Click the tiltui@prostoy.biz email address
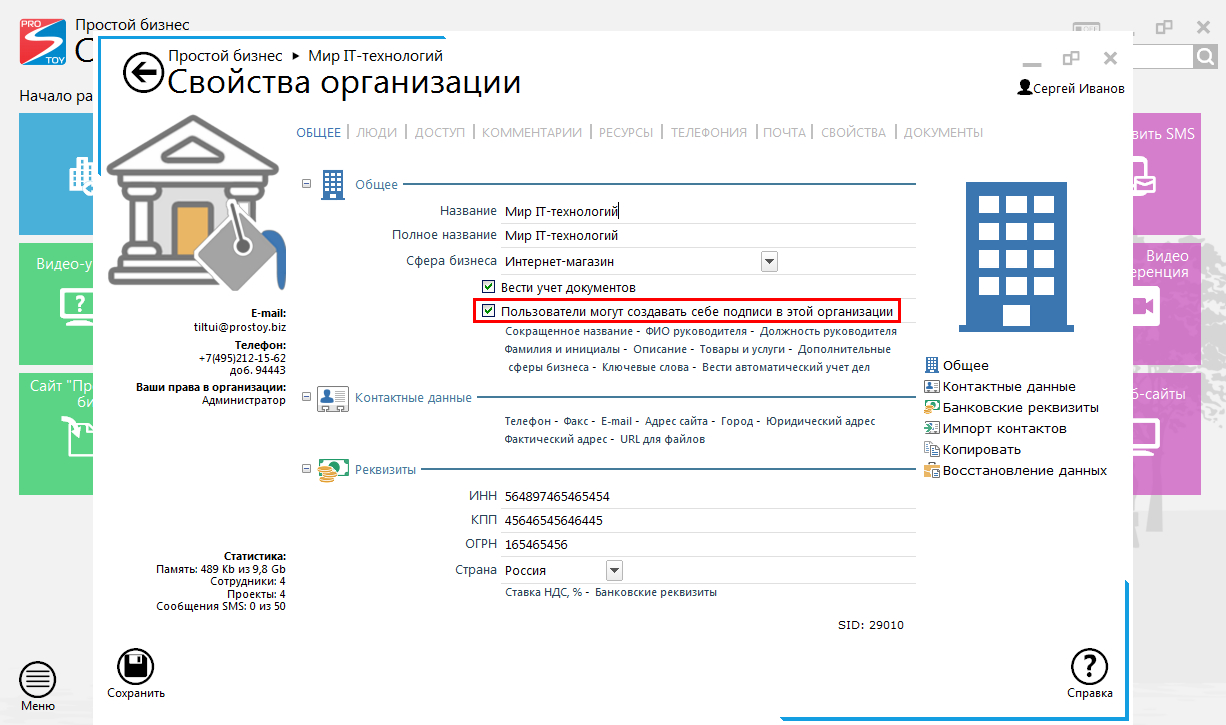The width and height of the screenshot is (1226, 725). coord(240,327)
